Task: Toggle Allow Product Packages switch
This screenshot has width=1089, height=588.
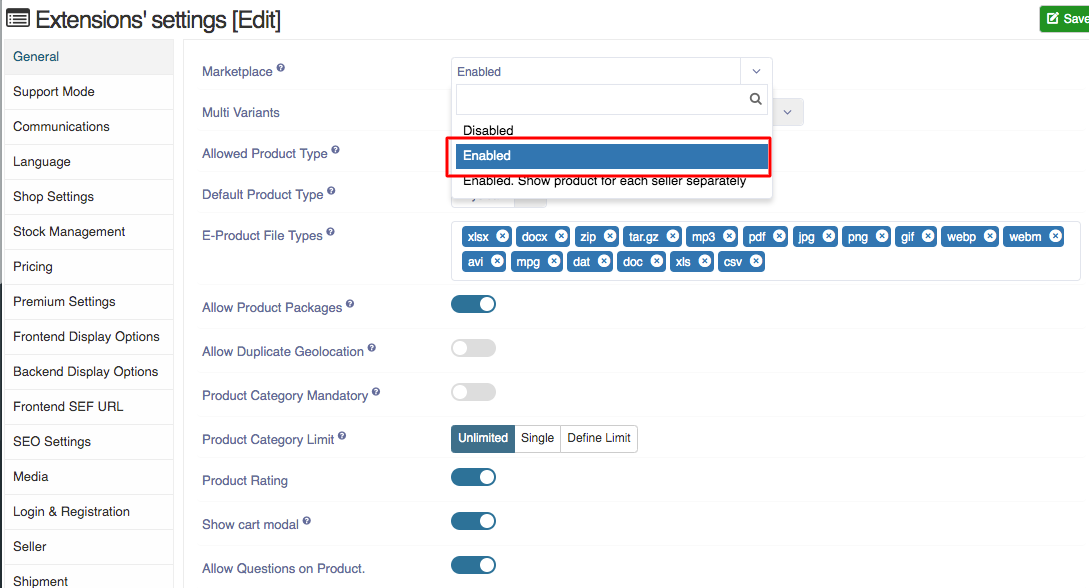Action: pyautogui.click(x=473, y=304)
